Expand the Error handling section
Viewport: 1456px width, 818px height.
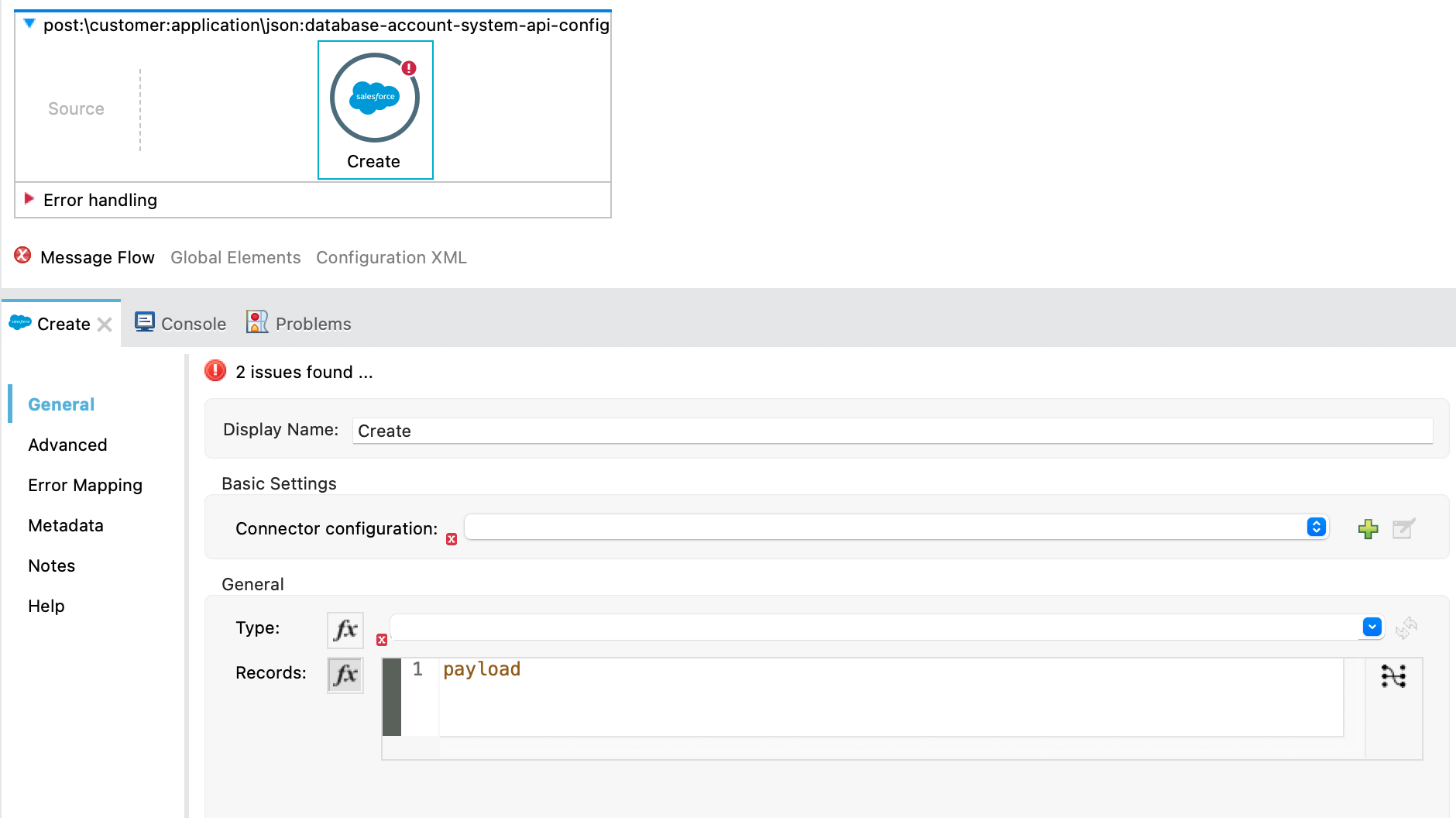(29, 199)
